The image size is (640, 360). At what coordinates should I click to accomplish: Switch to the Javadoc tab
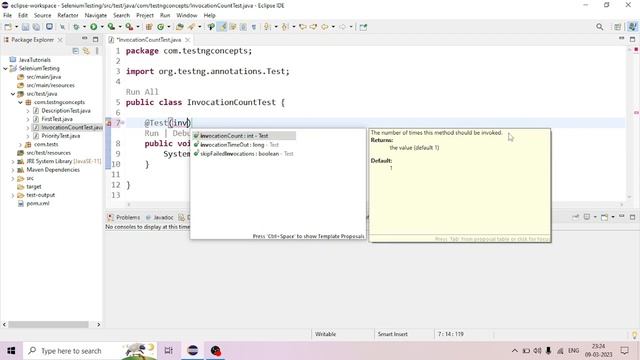160,217
